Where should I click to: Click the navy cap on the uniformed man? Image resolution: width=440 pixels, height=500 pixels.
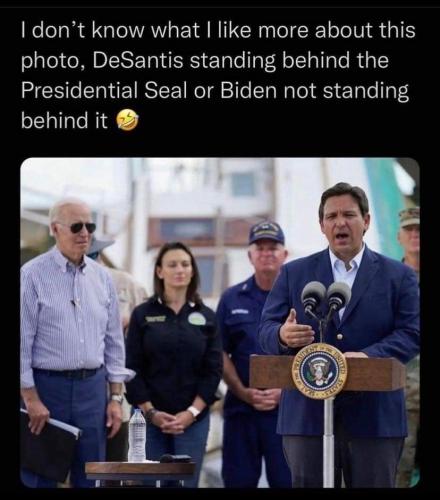[x=266, y=233]
